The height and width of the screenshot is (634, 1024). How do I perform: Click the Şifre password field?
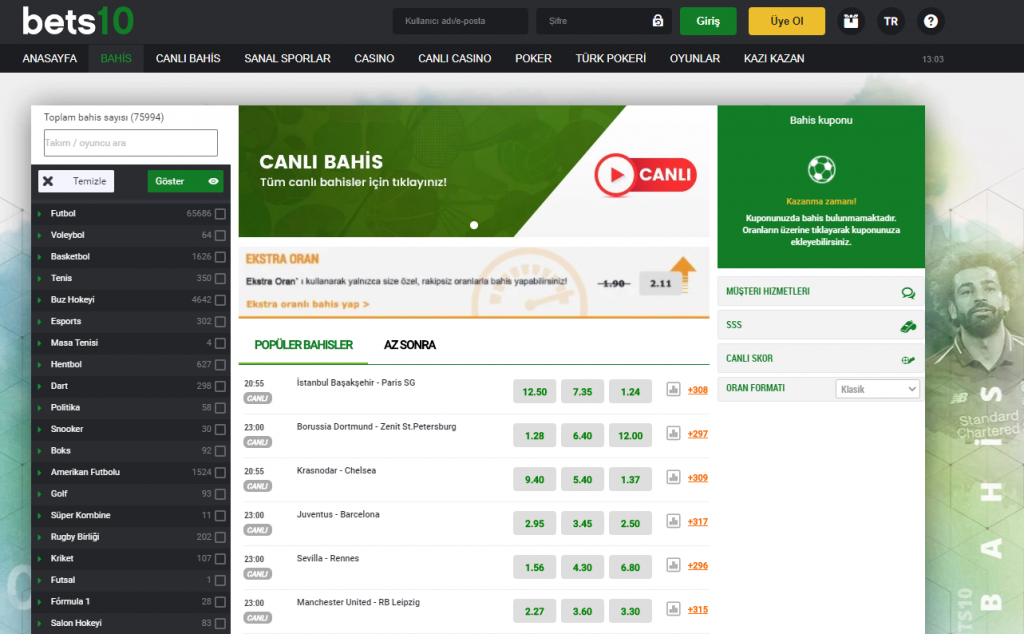click(603, 21)
